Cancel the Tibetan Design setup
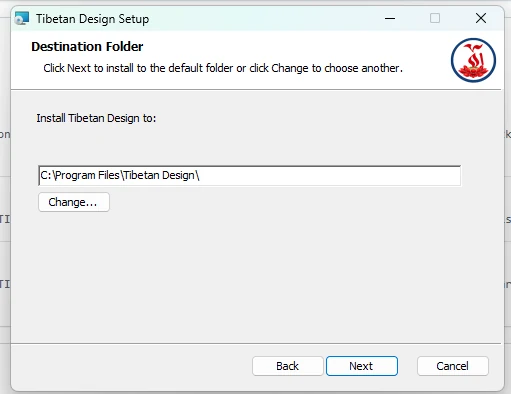This screenshot has height=394, width=511. coord(453,366)
